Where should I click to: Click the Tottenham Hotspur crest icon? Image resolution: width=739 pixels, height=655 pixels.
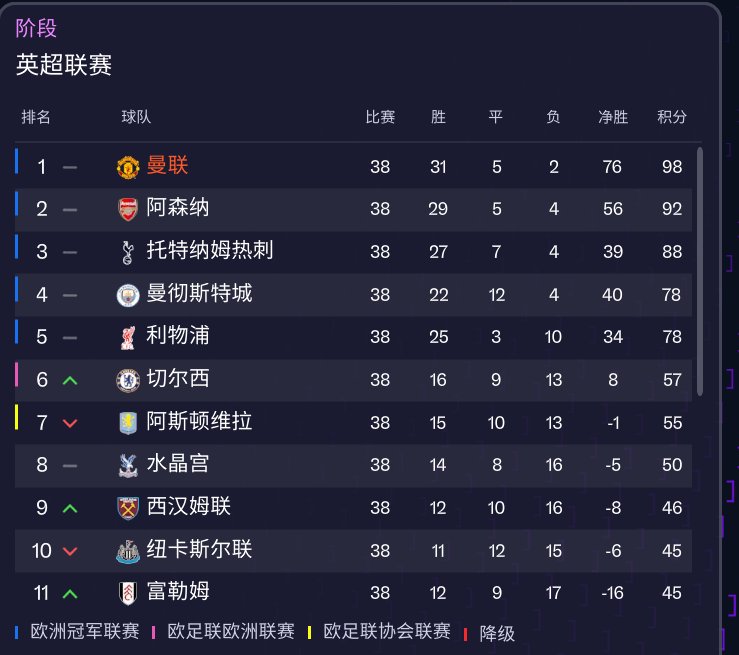127,252
